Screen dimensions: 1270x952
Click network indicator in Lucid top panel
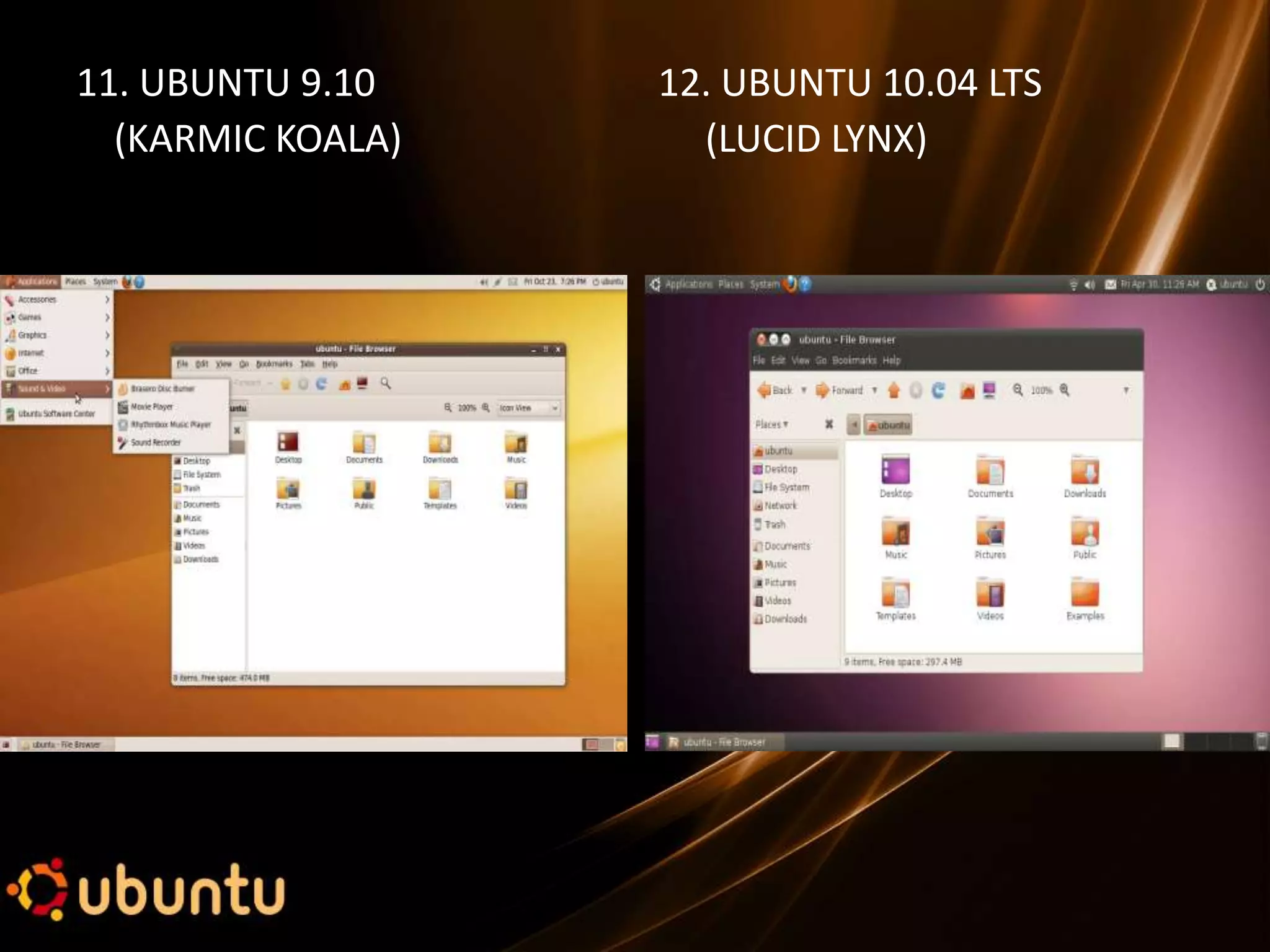[x=1073, y=284]
